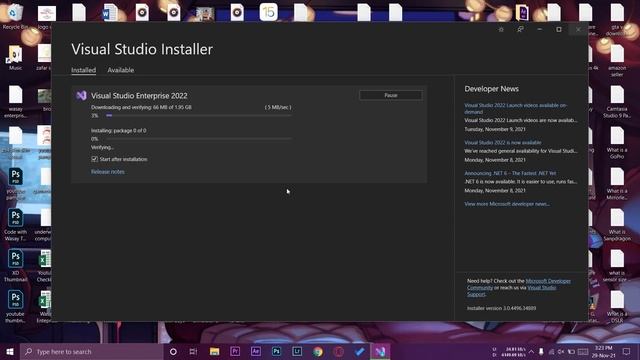Click the send feedback icon in title bar
Screen dimensions: 640x360
pyautogui.click(x=520, y=29)
